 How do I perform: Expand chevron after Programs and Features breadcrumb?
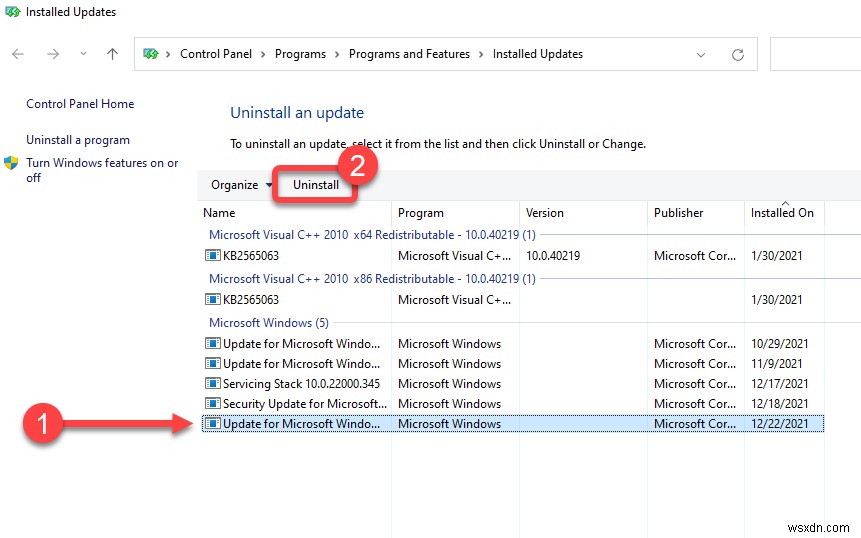481,54
